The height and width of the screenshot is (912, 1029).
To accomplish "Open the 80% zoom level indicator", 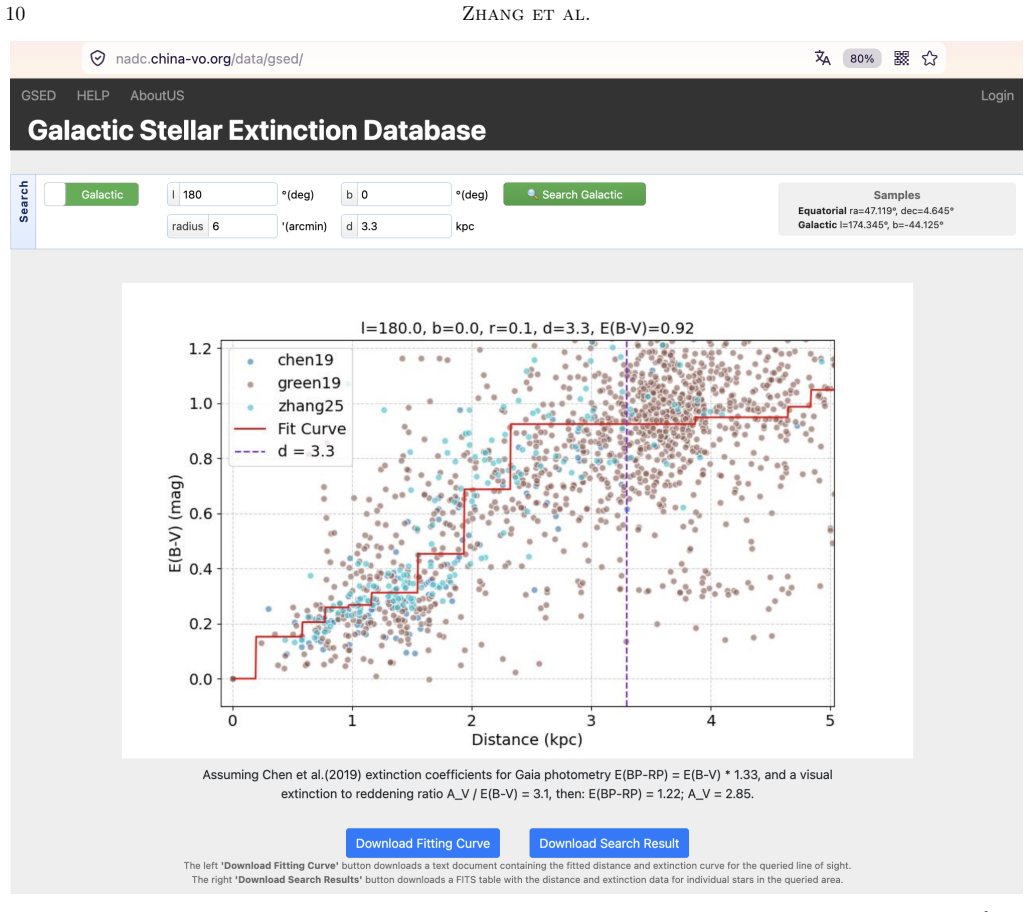I will coord(862,58).
